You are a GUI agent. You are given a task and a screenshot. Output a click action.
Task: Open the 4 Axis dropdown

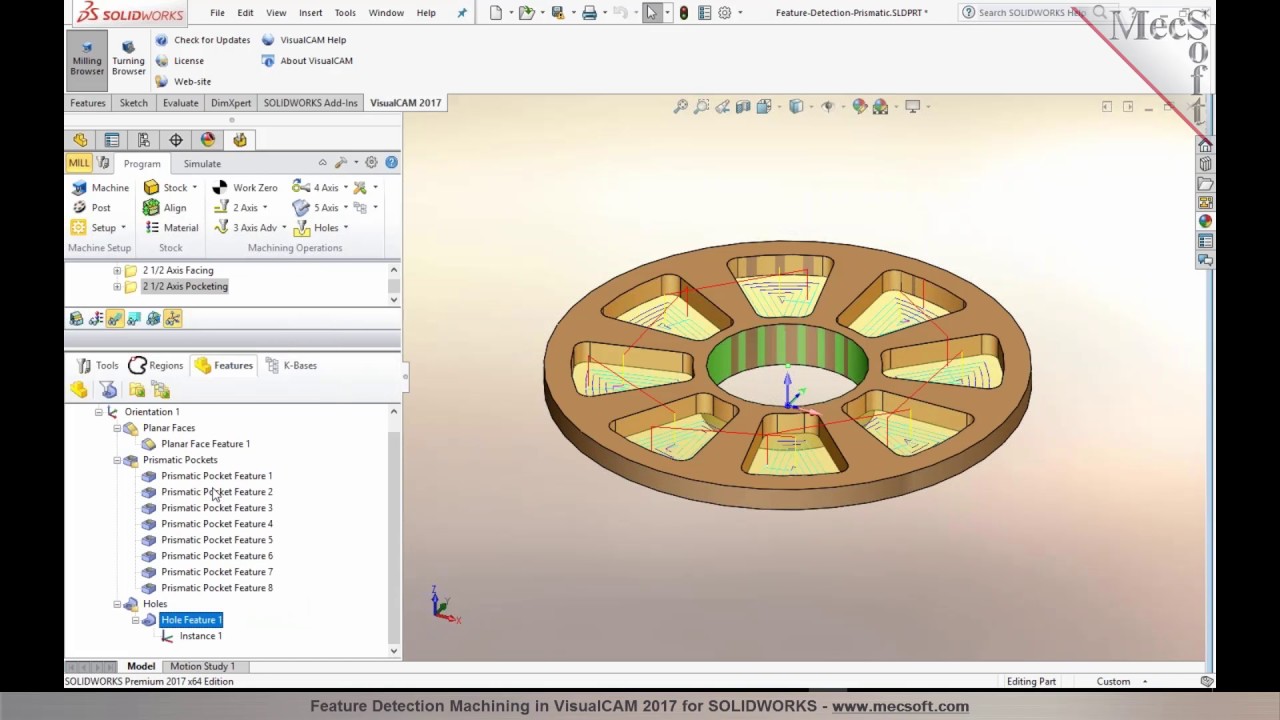(x=320, y=188)
